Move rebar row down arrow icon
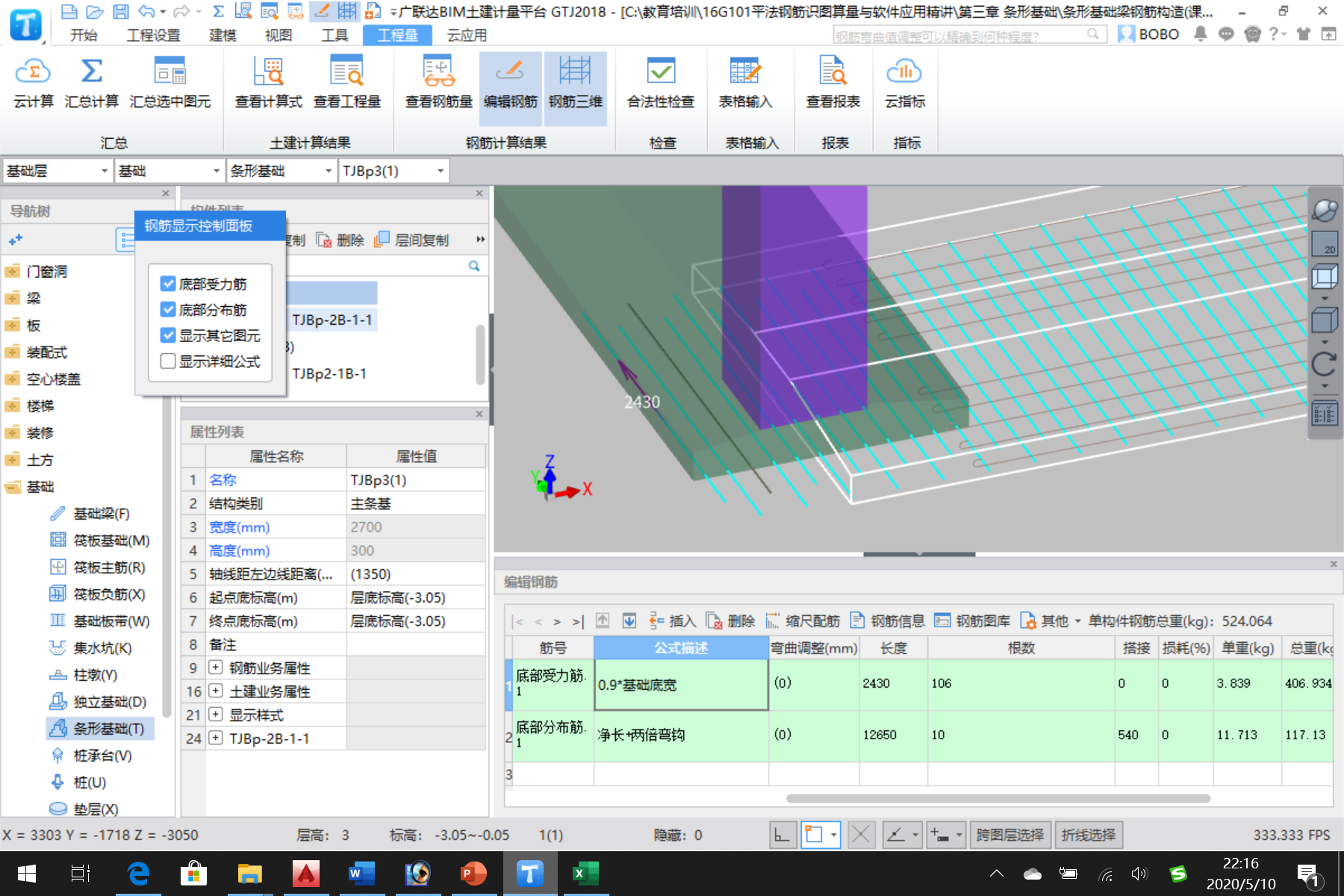Screen dimensions: 1344x896 coord(629,621)
